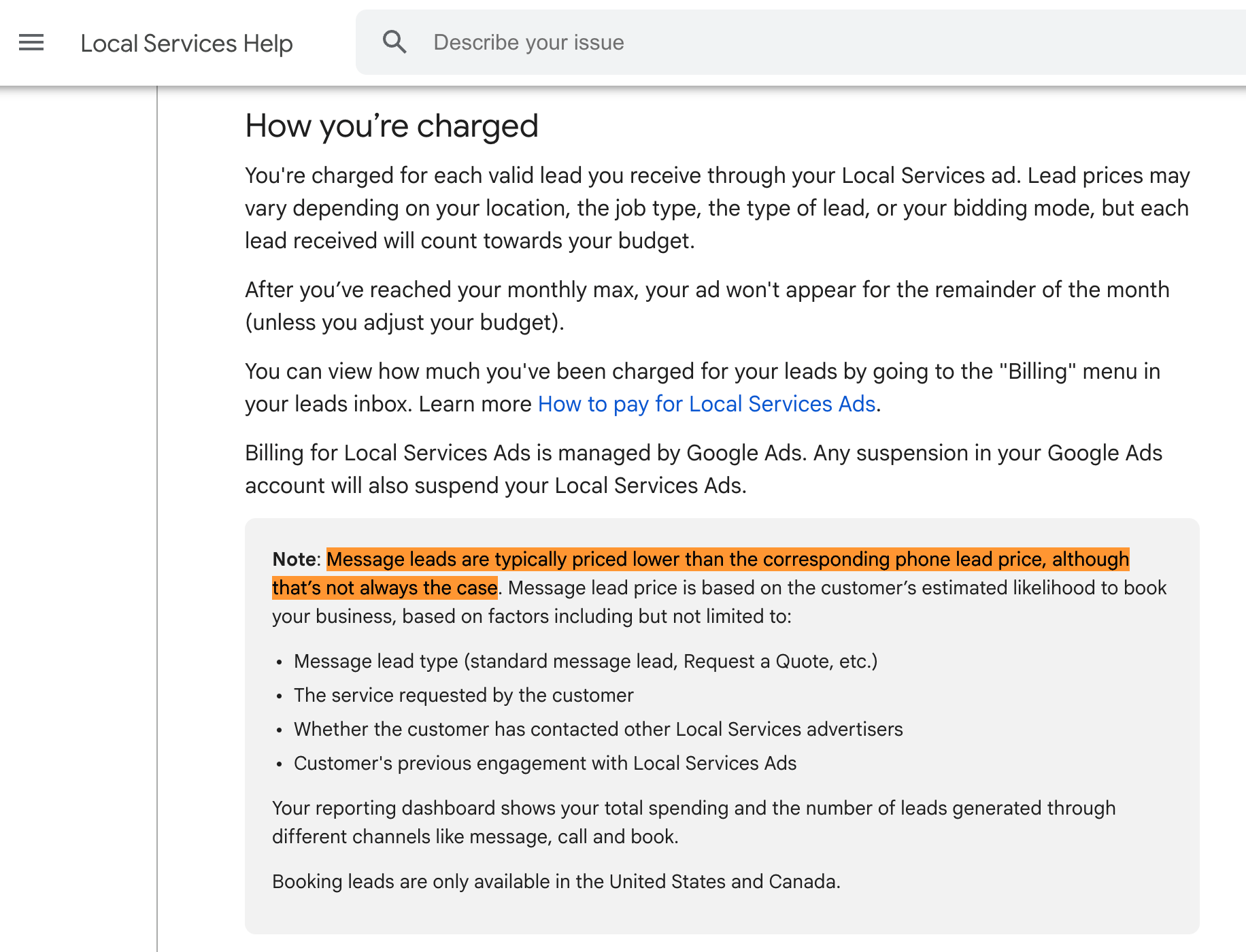
Task: Click the sentence about likelihood to book
Action: pos(837,588)
